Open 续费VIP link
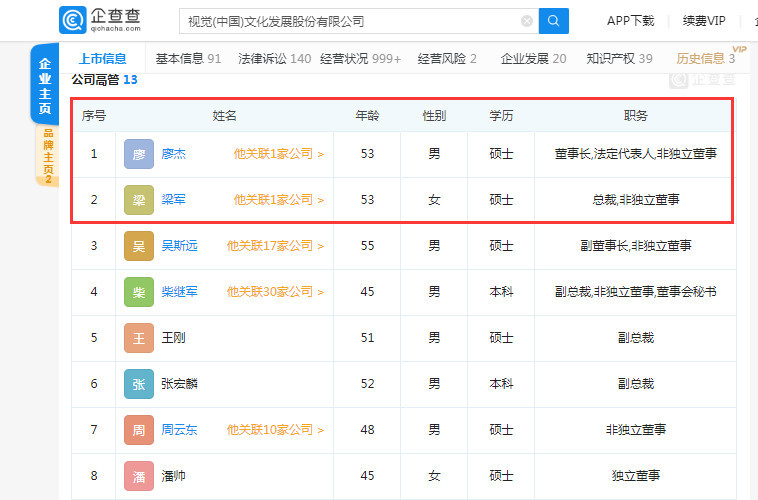The height and width of the screenshot is (500, 758). pos(704,21)
